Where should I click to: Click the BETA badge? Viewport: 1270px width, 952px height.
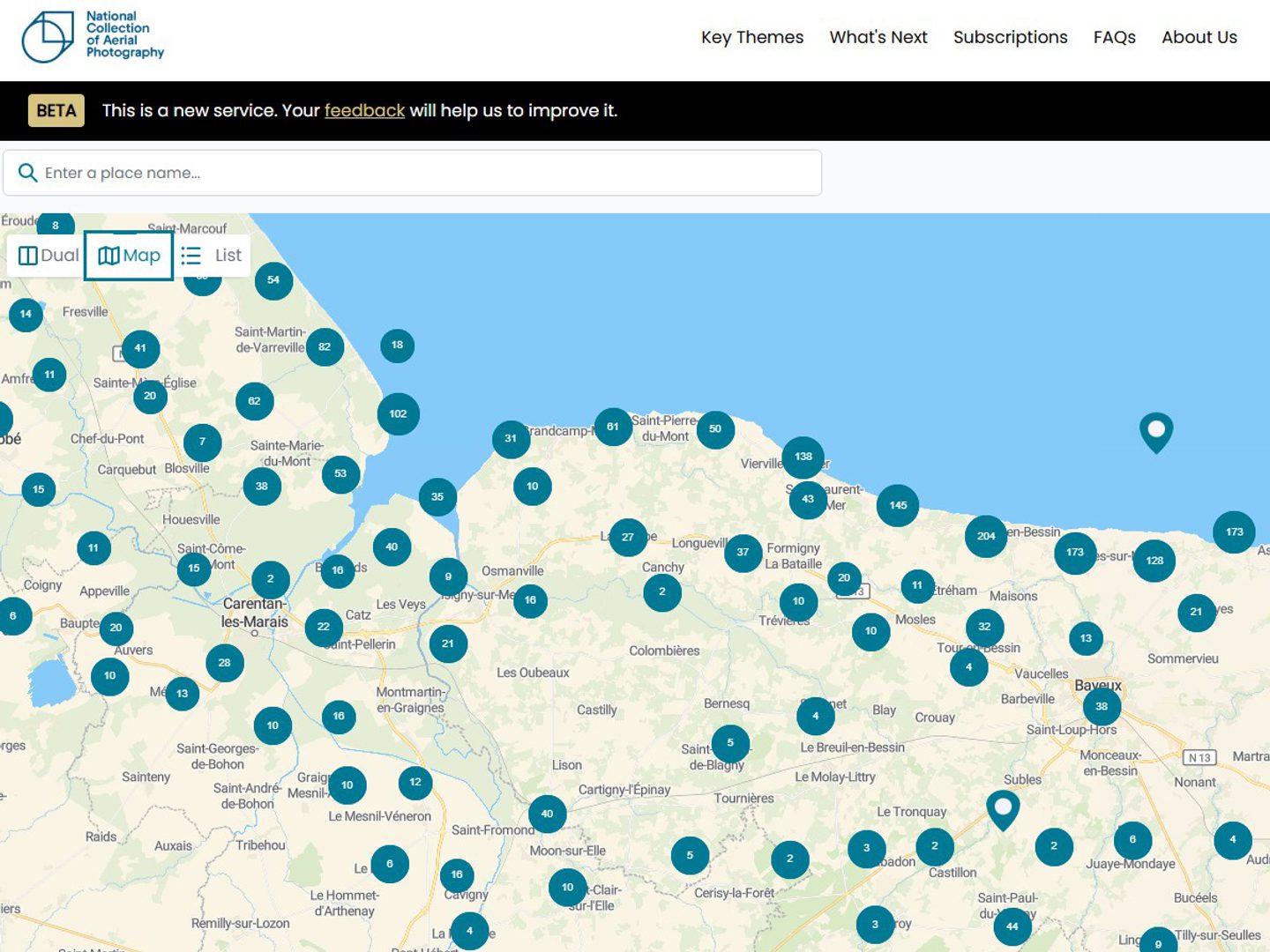pyautogui.click(x=56, y=110)
